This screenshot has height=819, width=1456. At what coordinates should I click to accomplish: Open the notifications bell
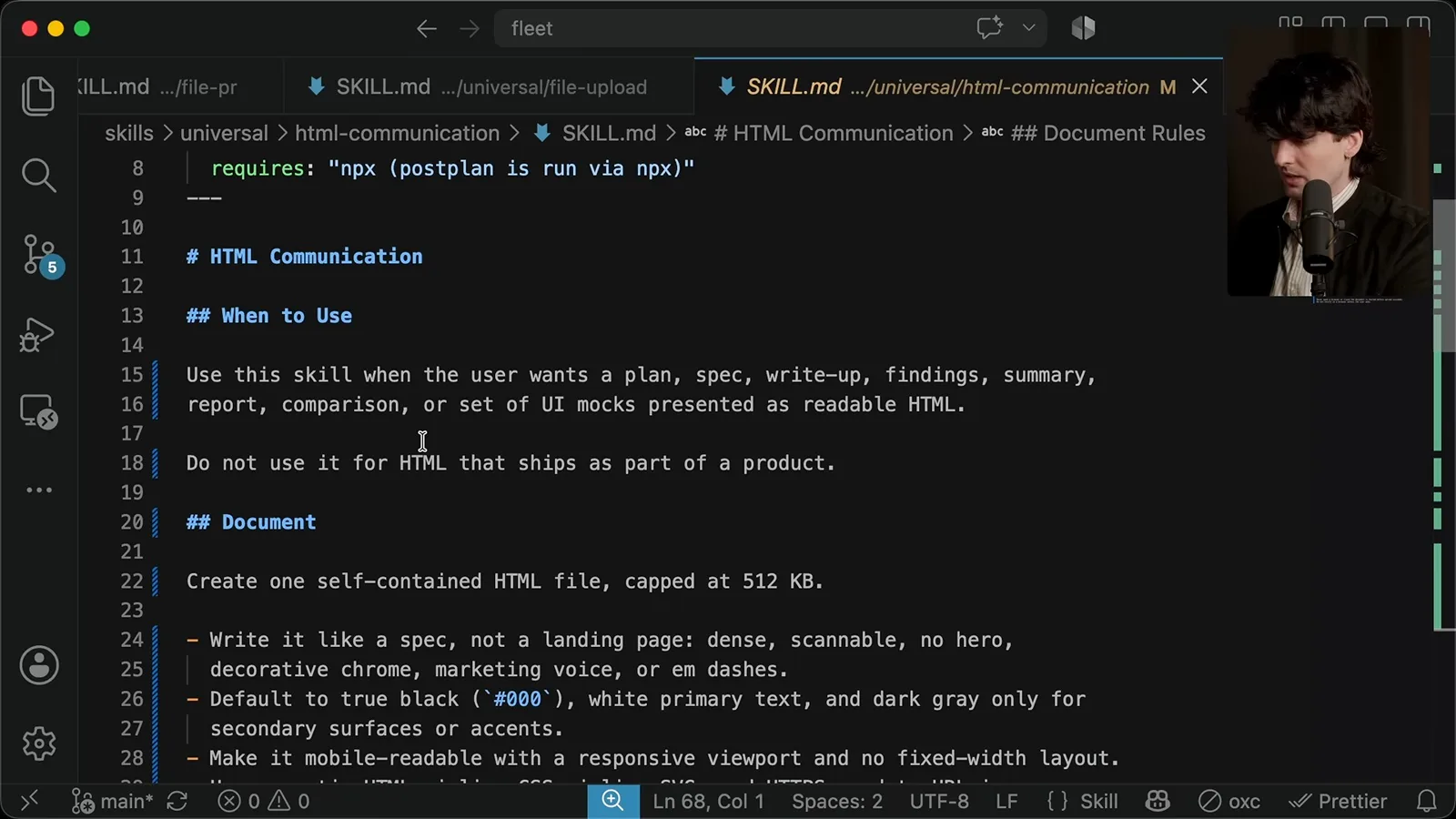coord(1427,801)
